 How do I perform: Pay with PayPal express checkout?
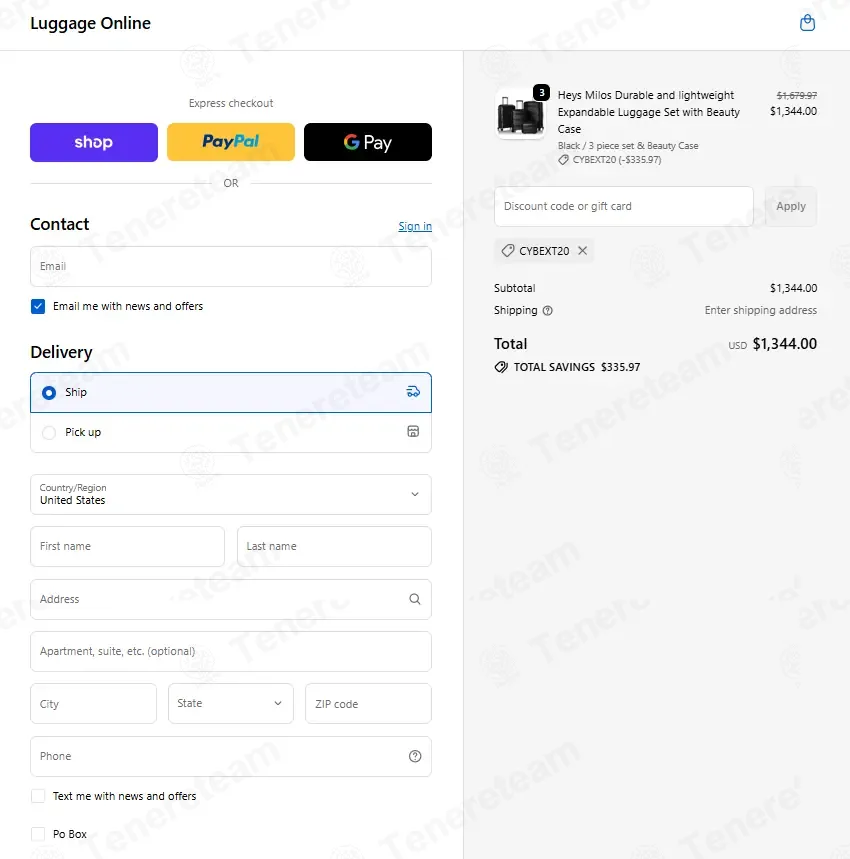(231, 142)
